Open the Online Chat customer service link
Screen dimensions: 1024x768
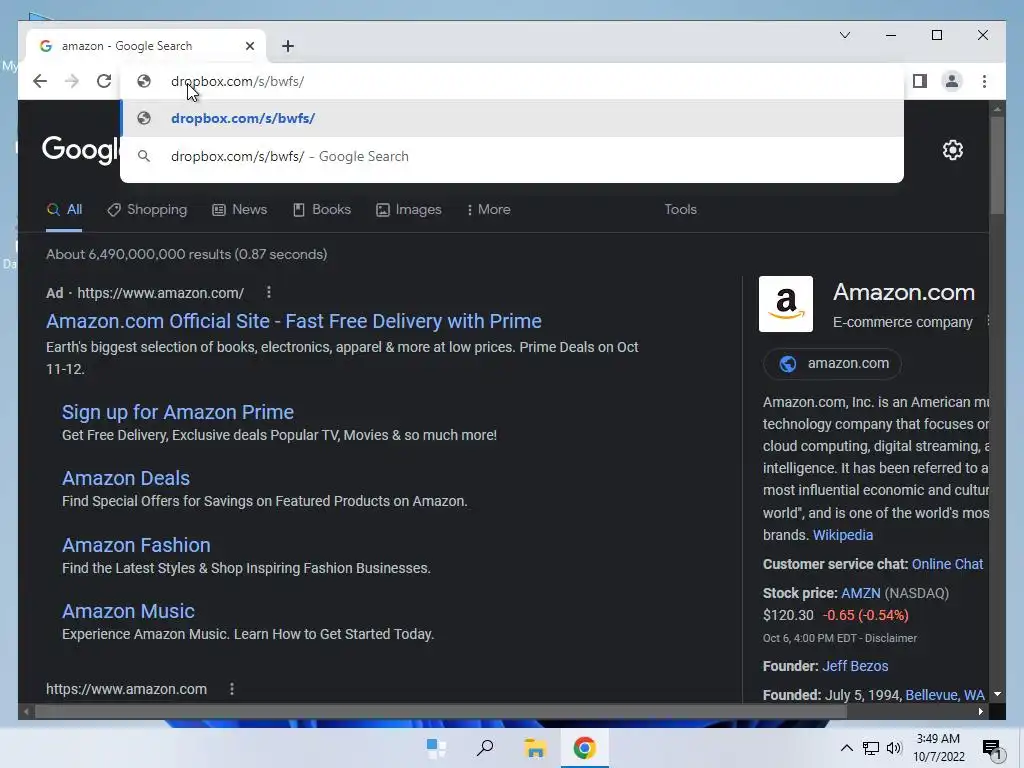947,564
